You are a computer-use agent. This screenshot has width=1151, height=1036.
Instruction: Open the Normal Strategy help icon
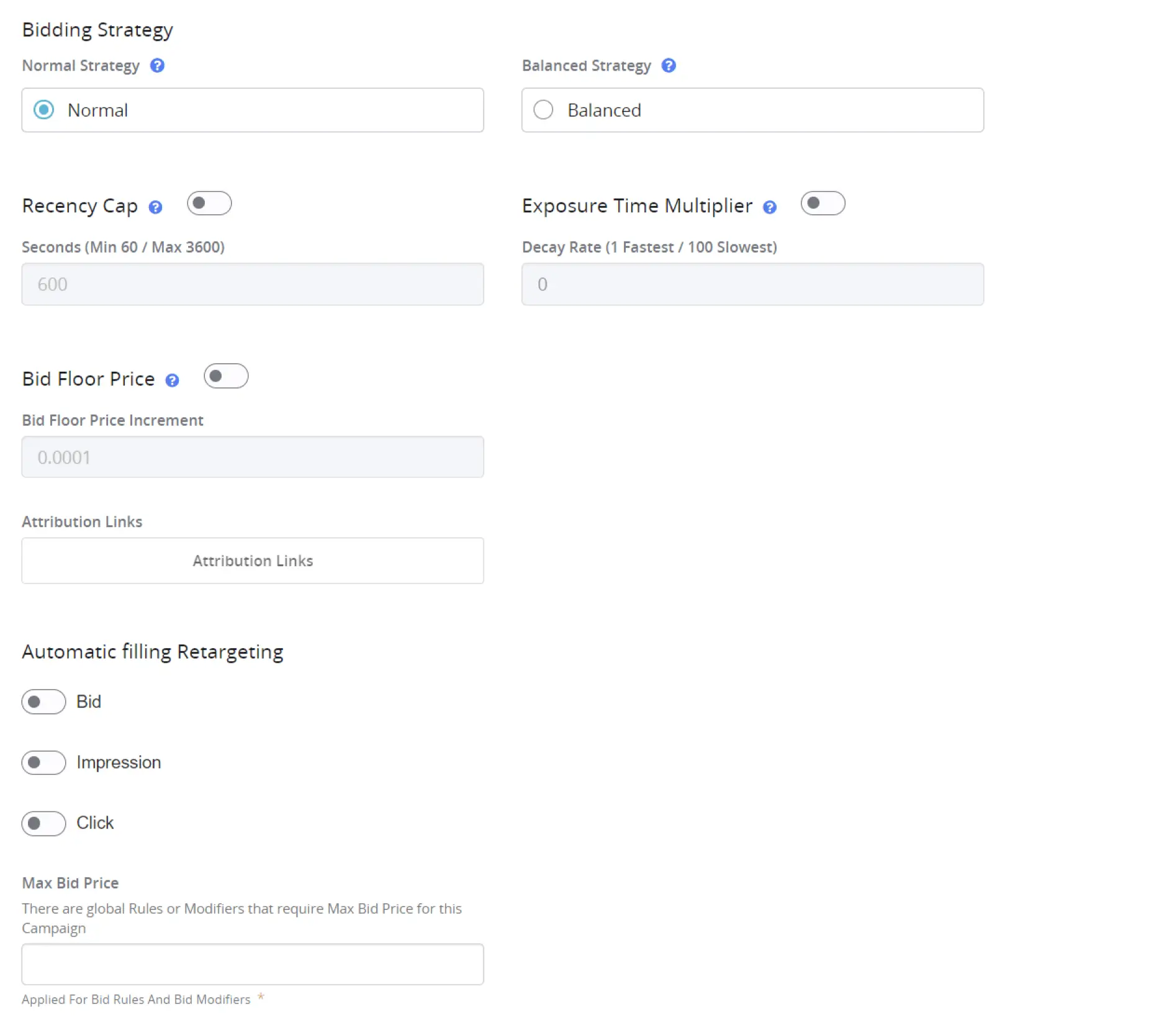pos(157,66)
